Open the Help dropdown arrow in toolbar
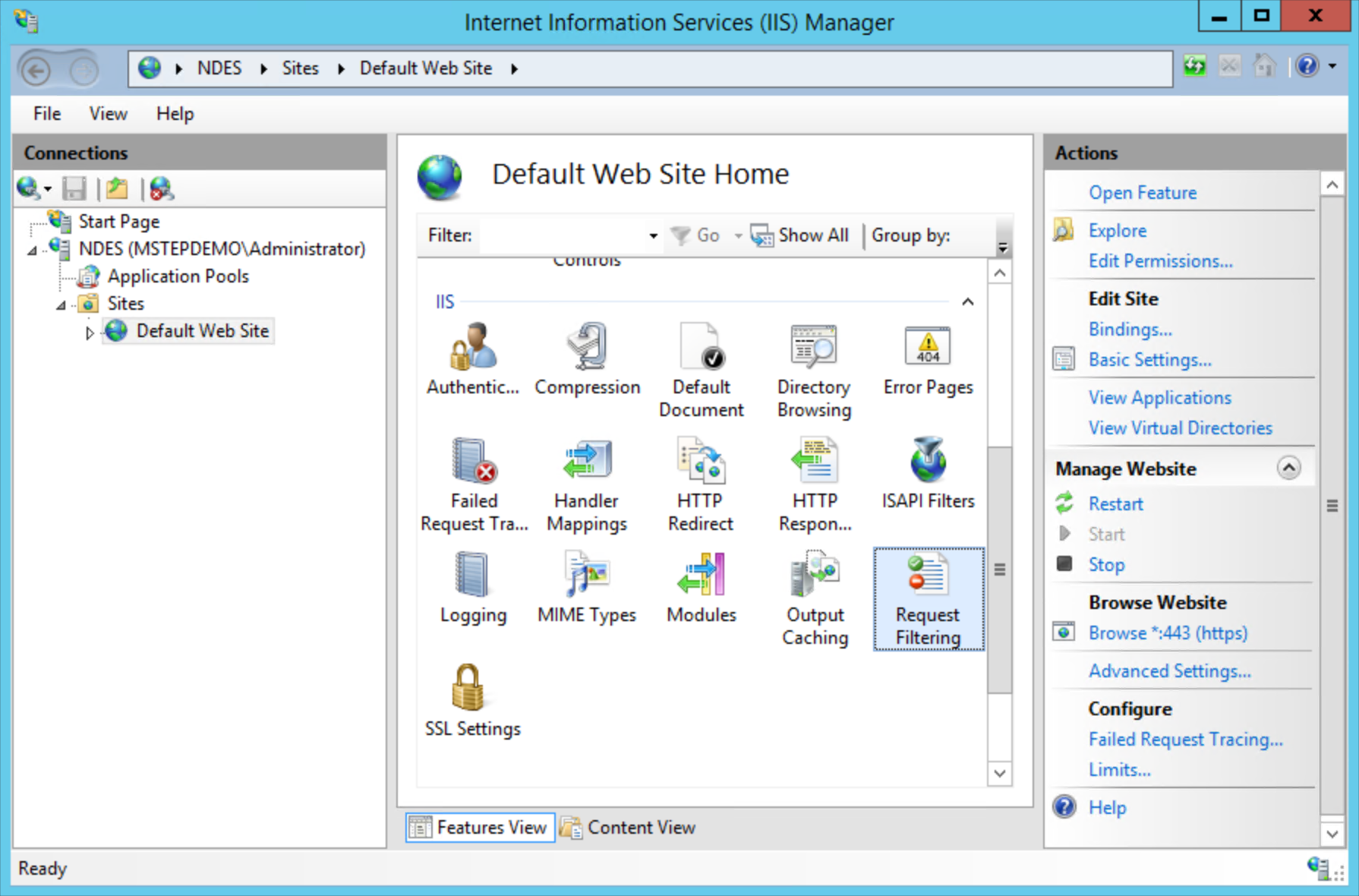 [x=1332, y=66]
